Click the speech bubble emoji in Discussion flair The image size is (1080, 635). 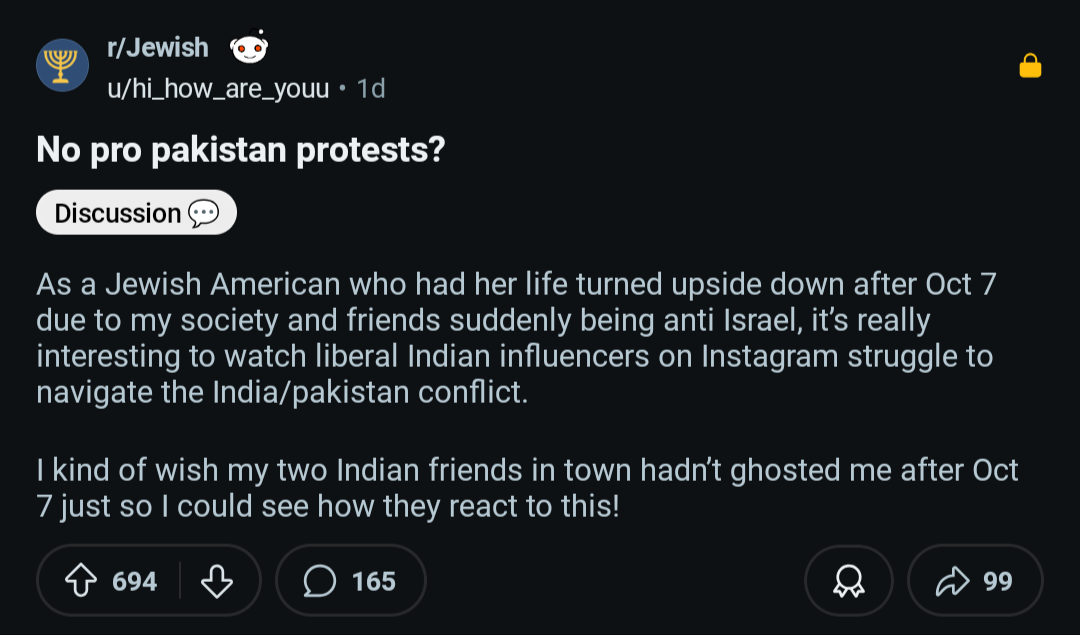coord(203,213)
